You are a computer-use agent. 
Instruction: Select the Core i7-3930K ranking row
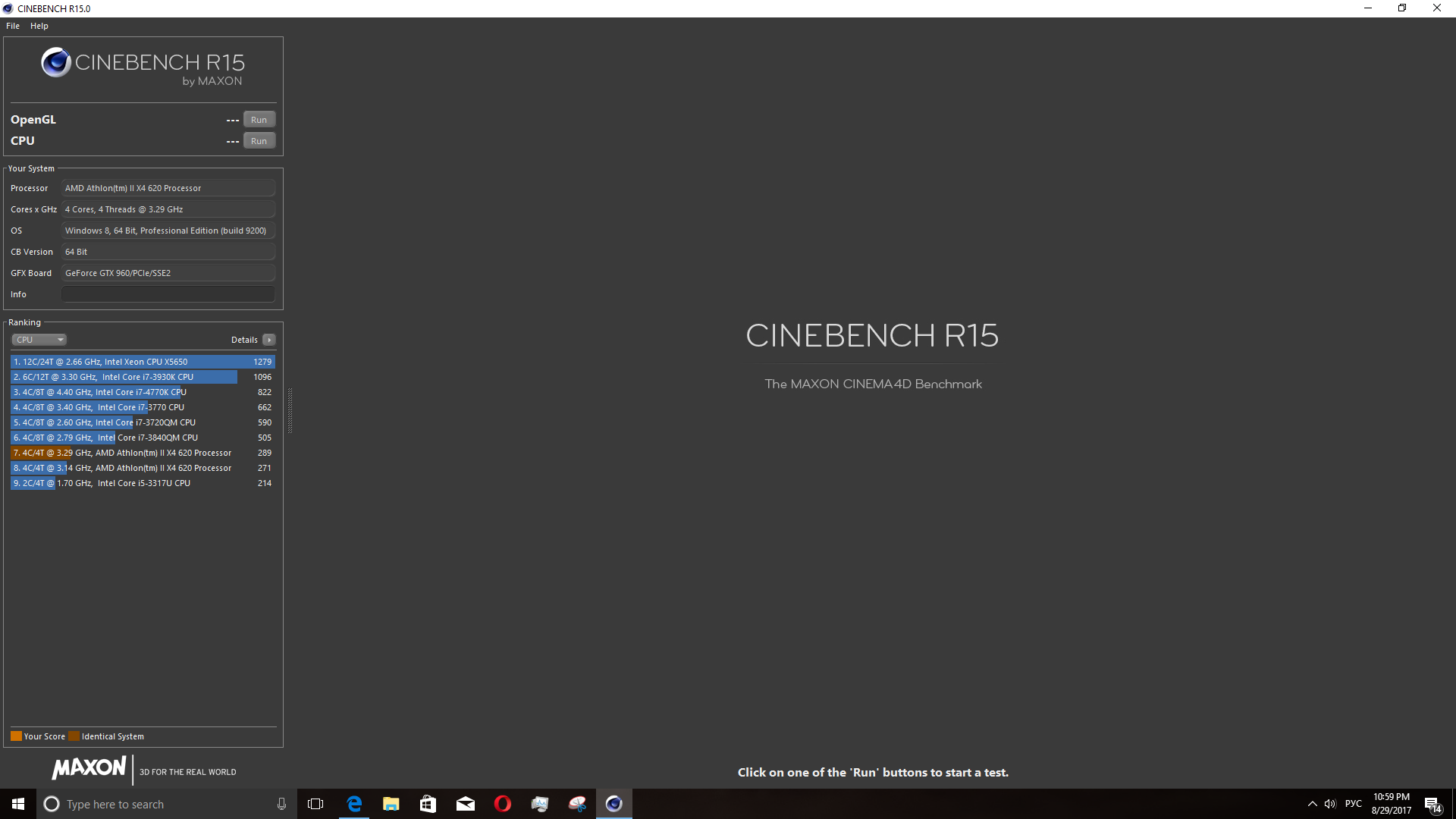click(143, 377)
